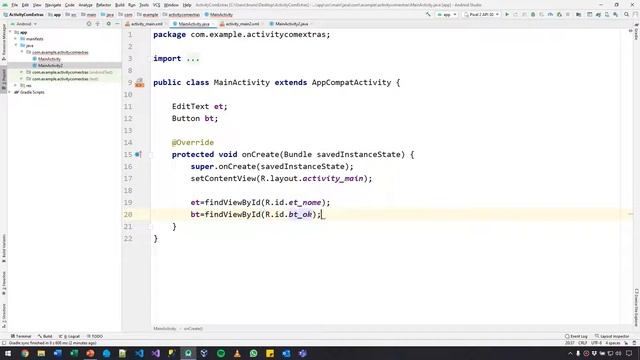Open the Refactor menu
640x360 pixels.
(103, 5)
